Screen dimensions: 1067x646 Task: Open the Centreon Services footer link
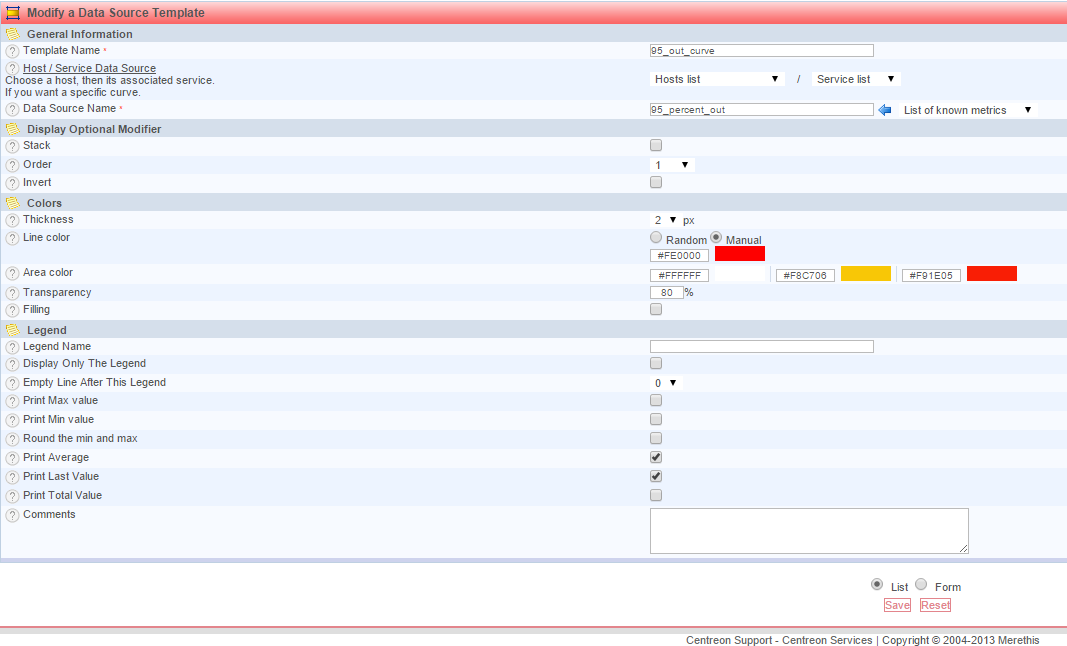[x=827, y=640]
